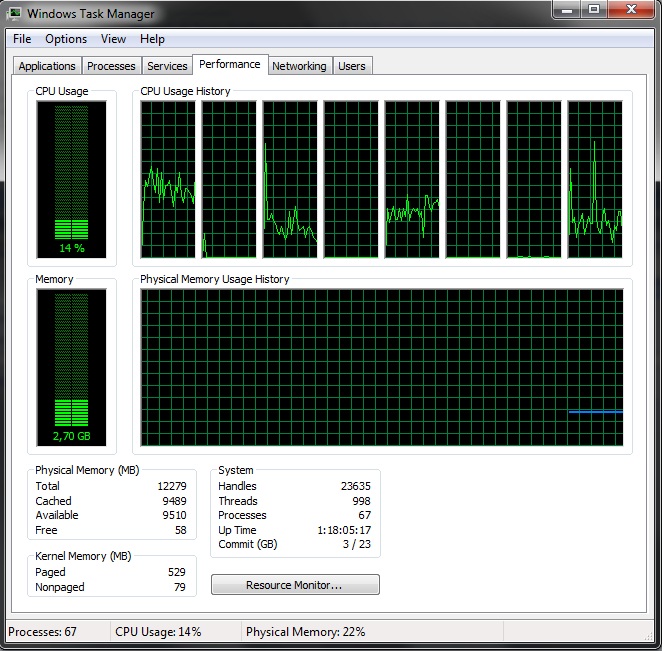Screen dimensions: 664x651
Task: Close the Task Manager window
Action: click(x=631, y=9)
